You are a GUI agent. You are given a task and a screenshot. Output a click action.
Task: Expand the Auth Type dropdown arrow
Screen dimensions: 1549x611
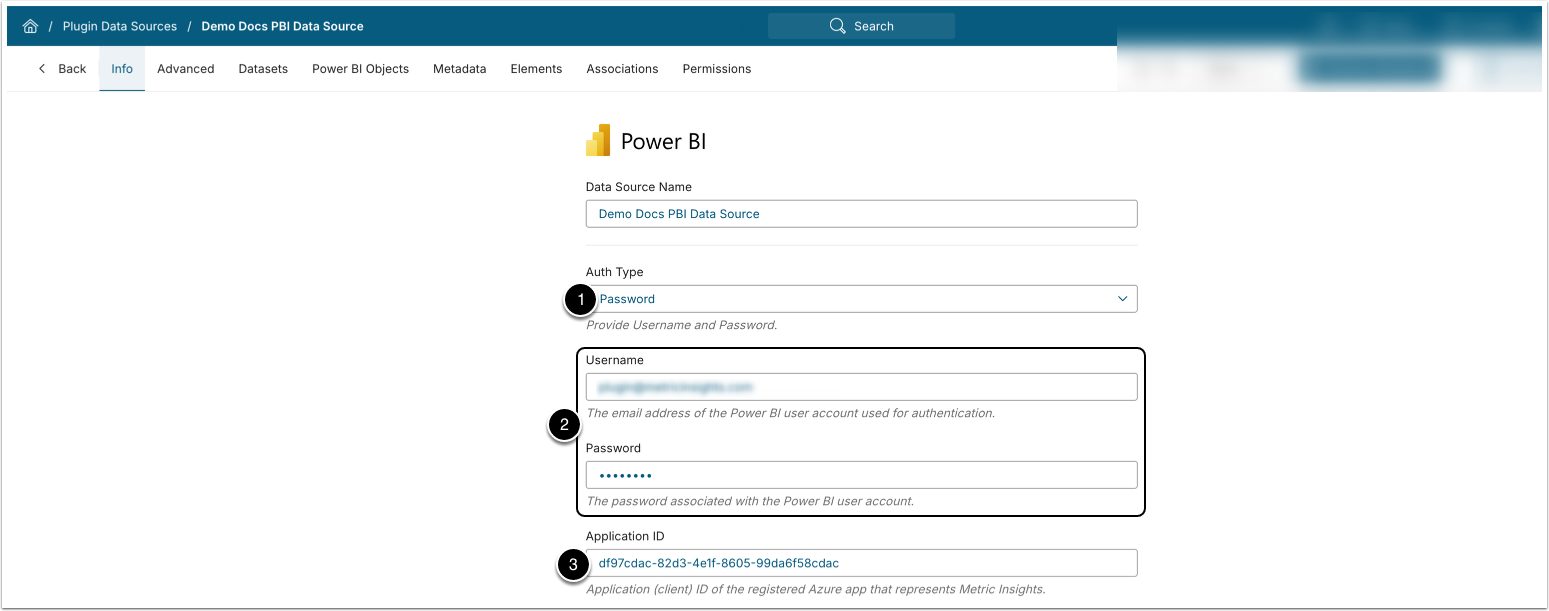click(x=1122, y=299)
